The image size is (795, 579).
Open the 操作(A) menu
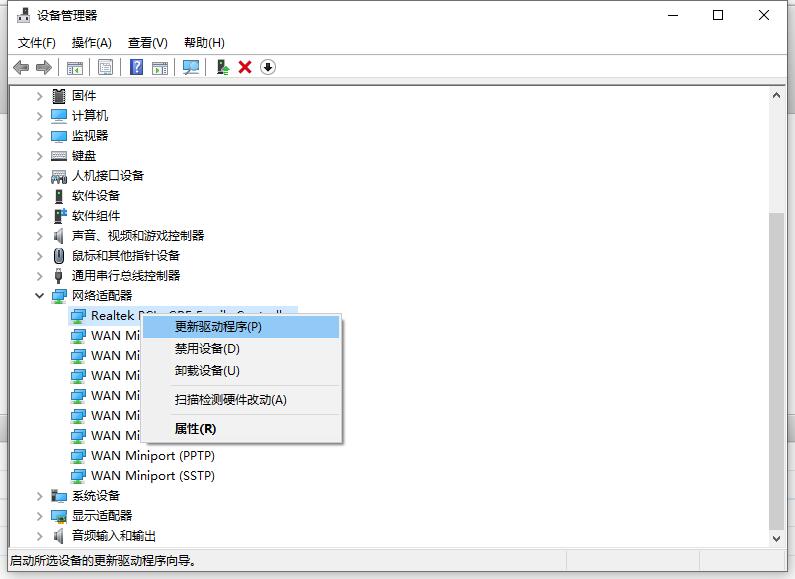92,43
